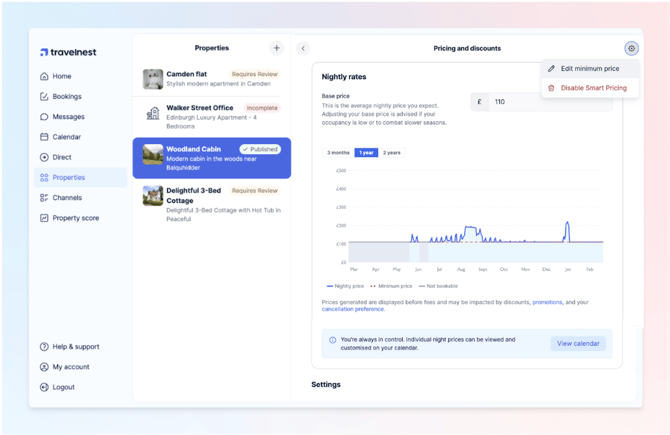Image resolution: width=670 pixels, height=435 pixels.
Task: Click the info icon in the banner
Action: pos(332,340)
